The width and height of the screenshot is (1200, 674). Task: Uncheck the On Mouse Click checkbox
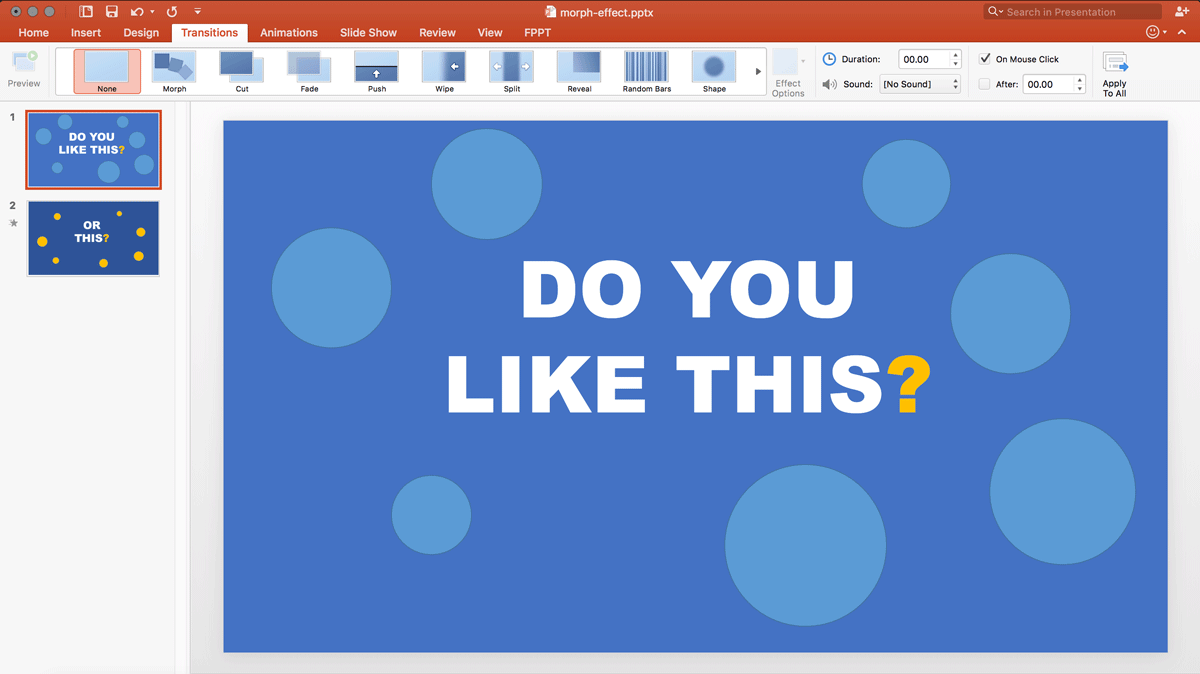click(985, 59)
